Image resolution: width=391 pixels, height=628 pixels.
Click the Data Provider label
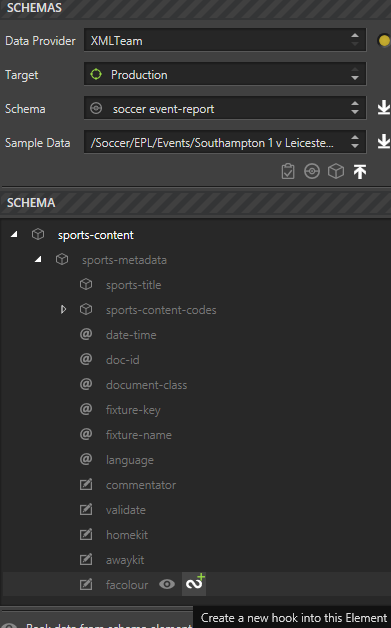pyautogui.click(x=40, y=41)
